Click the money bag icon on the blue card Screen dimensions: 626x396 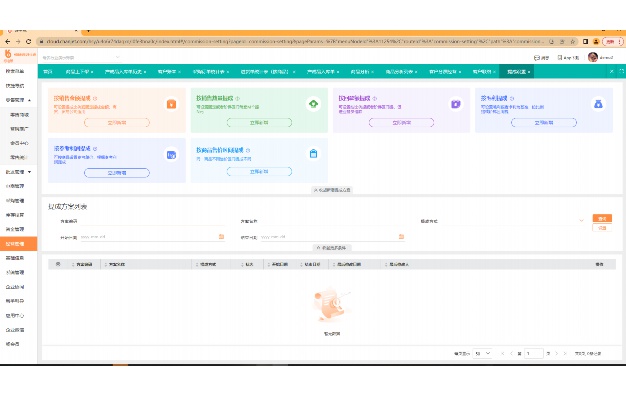click(598, 104)
